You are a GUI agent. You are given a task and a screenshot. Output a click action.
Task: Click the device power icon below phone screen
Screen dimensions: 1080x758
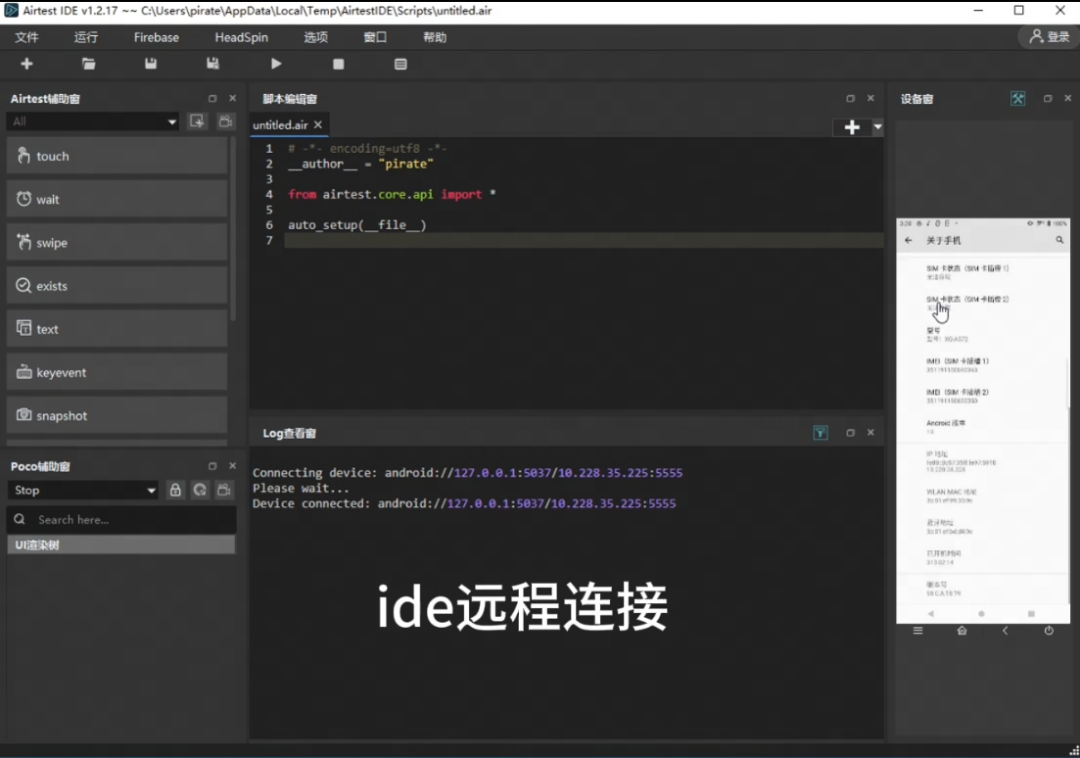point(1049,631)
